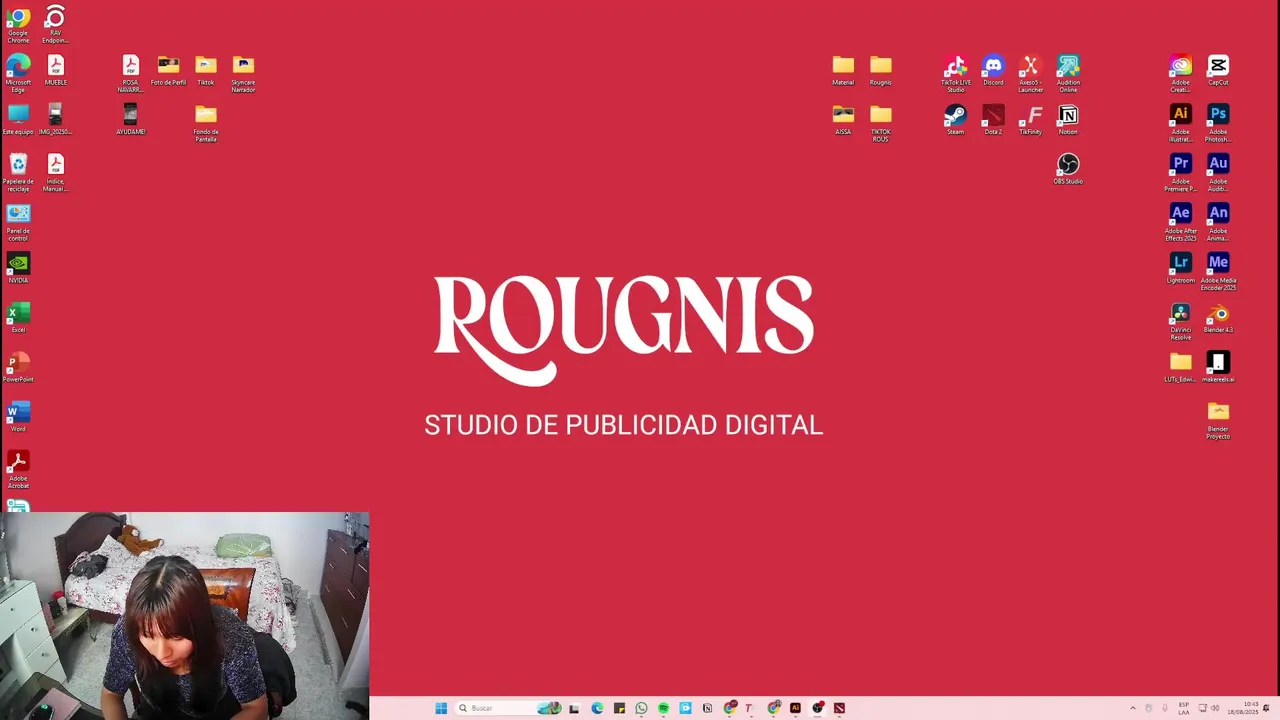Select the Blender Proyecto folder
1280x720 pixels.
coord(1218,420)
